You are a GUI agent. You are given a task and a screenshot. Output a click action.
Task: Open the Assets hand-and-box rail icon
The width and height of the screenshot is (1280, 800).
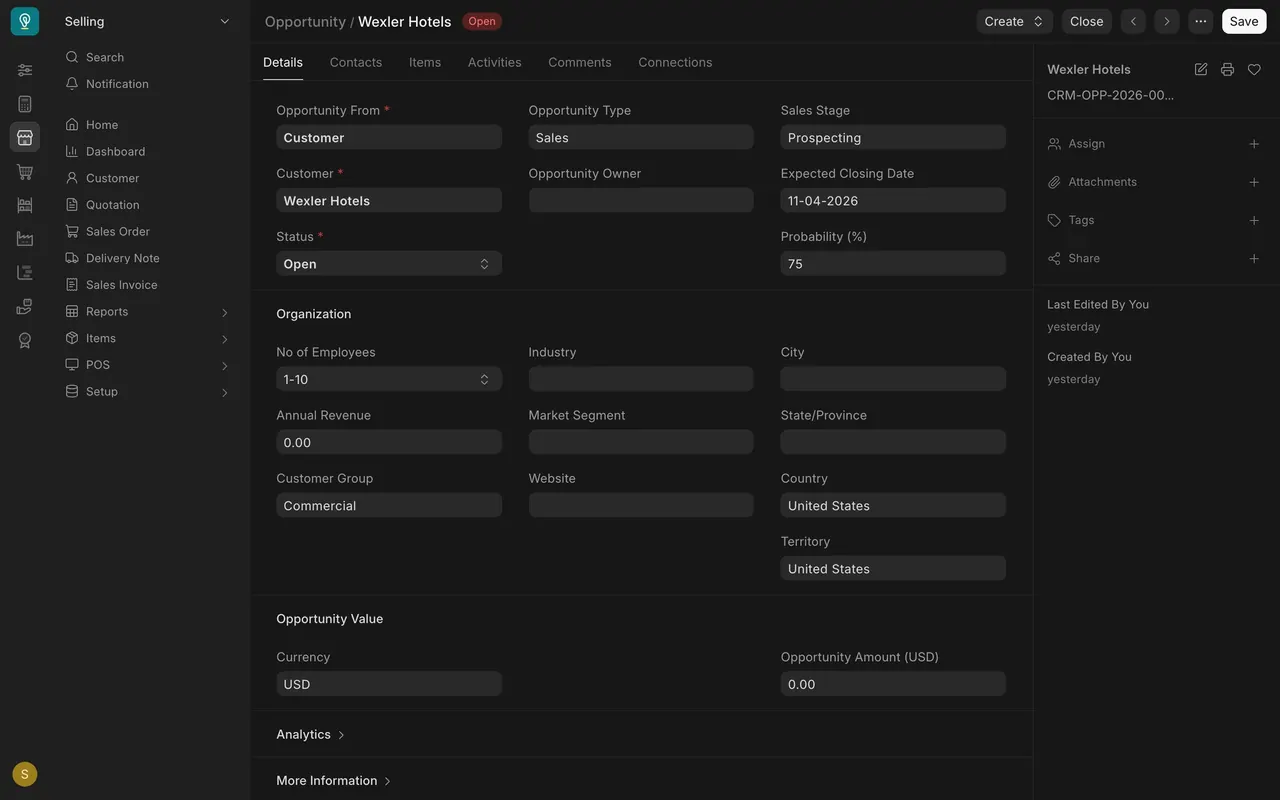[25, 306]
